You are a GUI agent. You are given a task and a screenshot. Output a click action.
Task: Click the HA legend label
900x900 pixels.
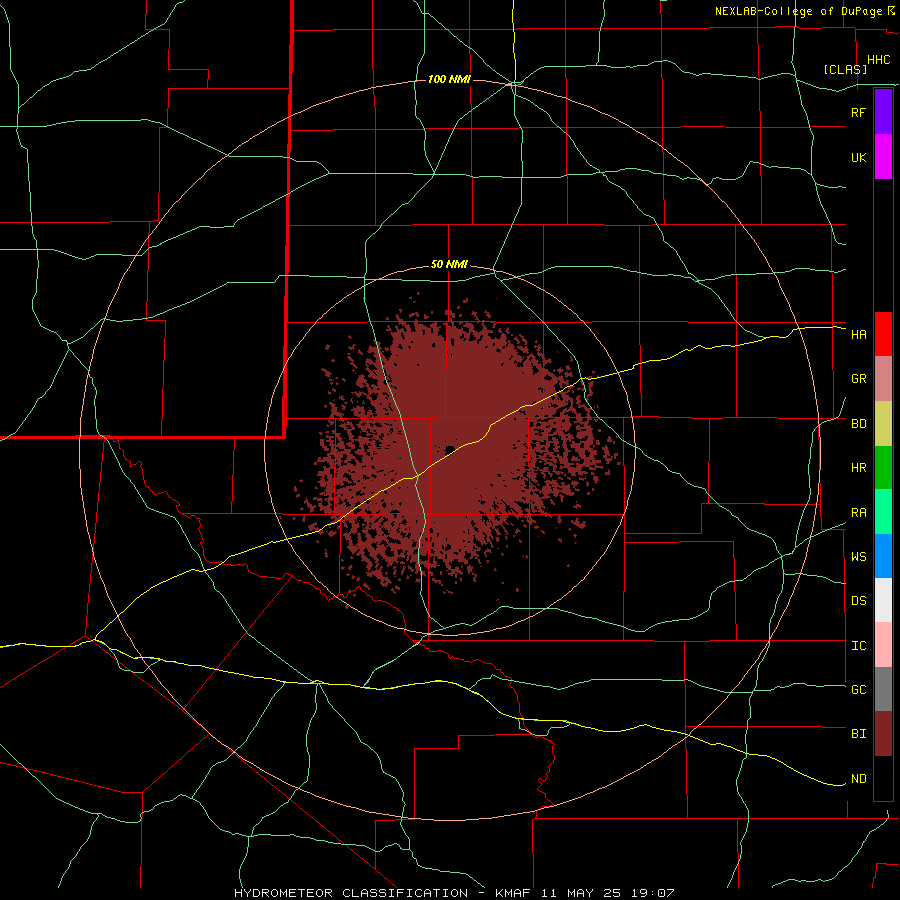tap(858, 335)
